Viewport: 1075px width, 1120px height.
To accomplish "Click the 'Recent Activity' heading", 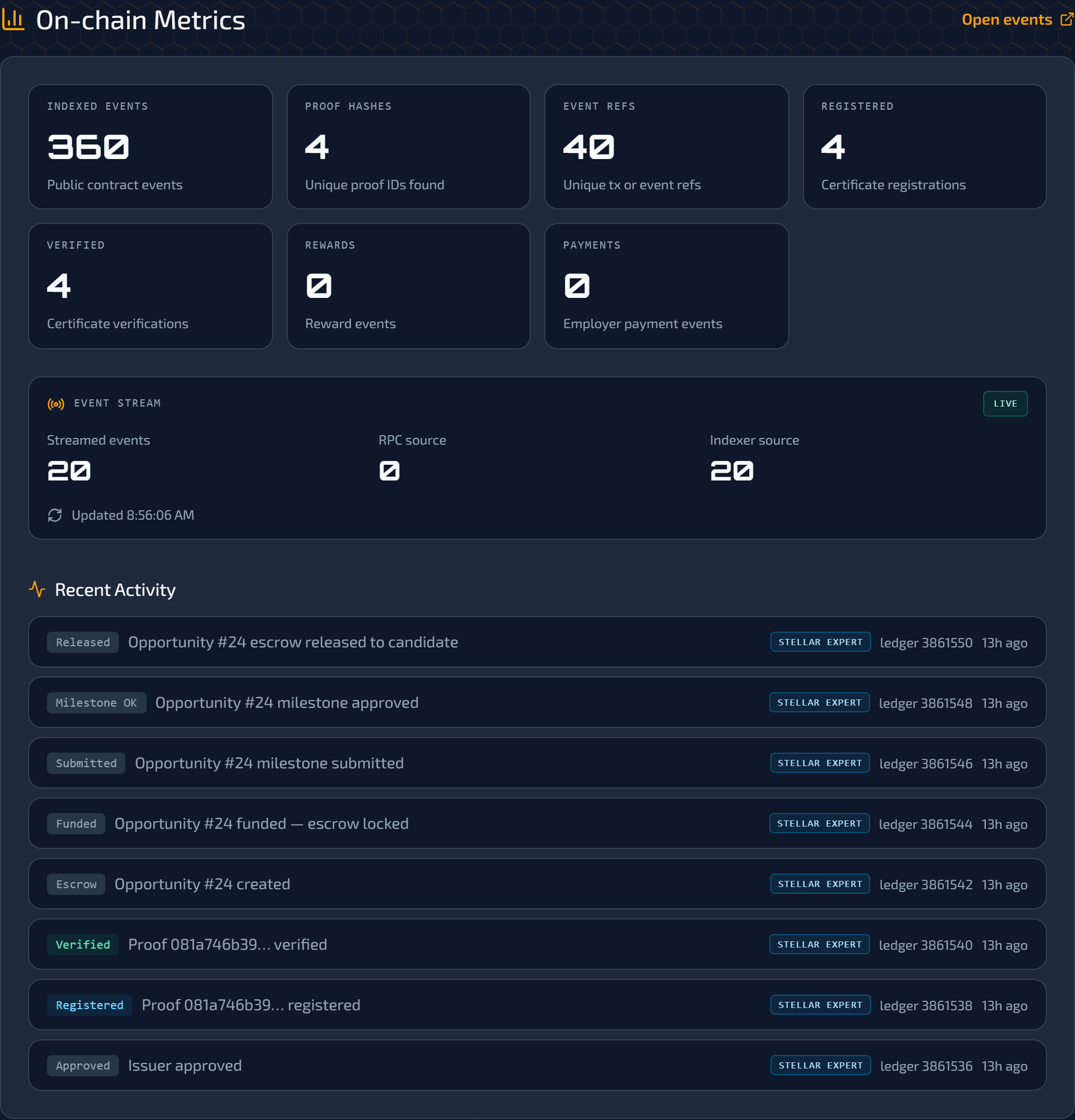I will click(x=115, y=590).
